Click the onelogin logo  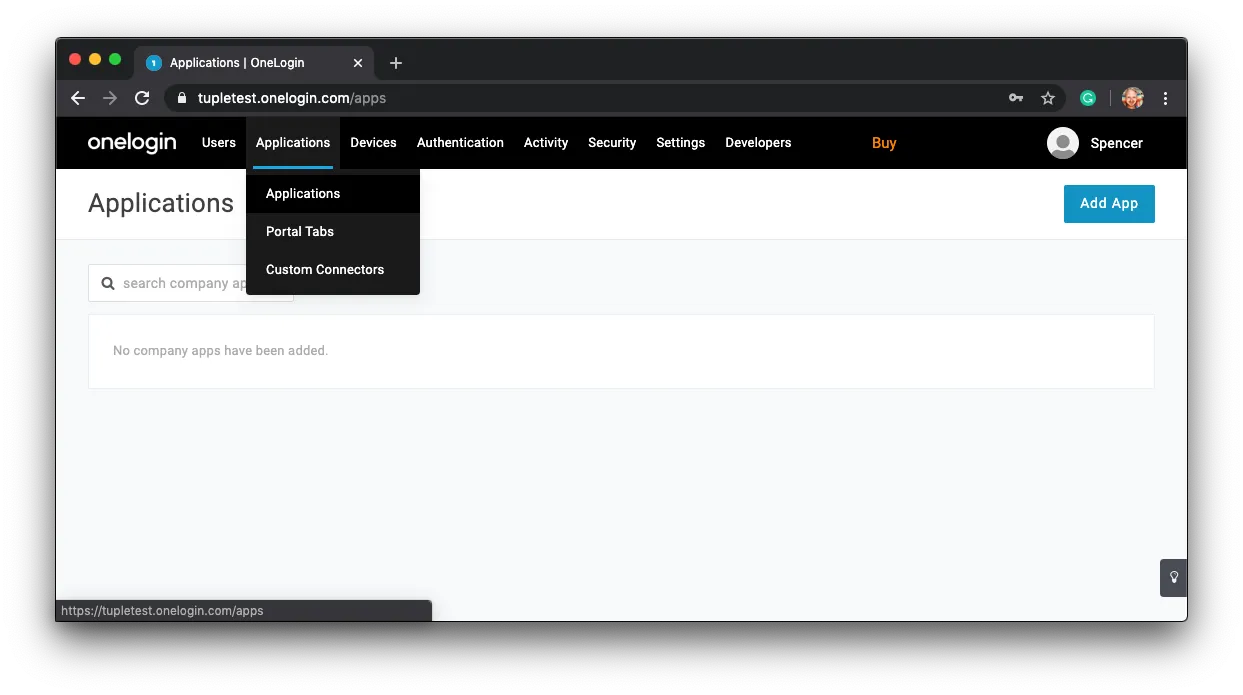tap(131, 142)
